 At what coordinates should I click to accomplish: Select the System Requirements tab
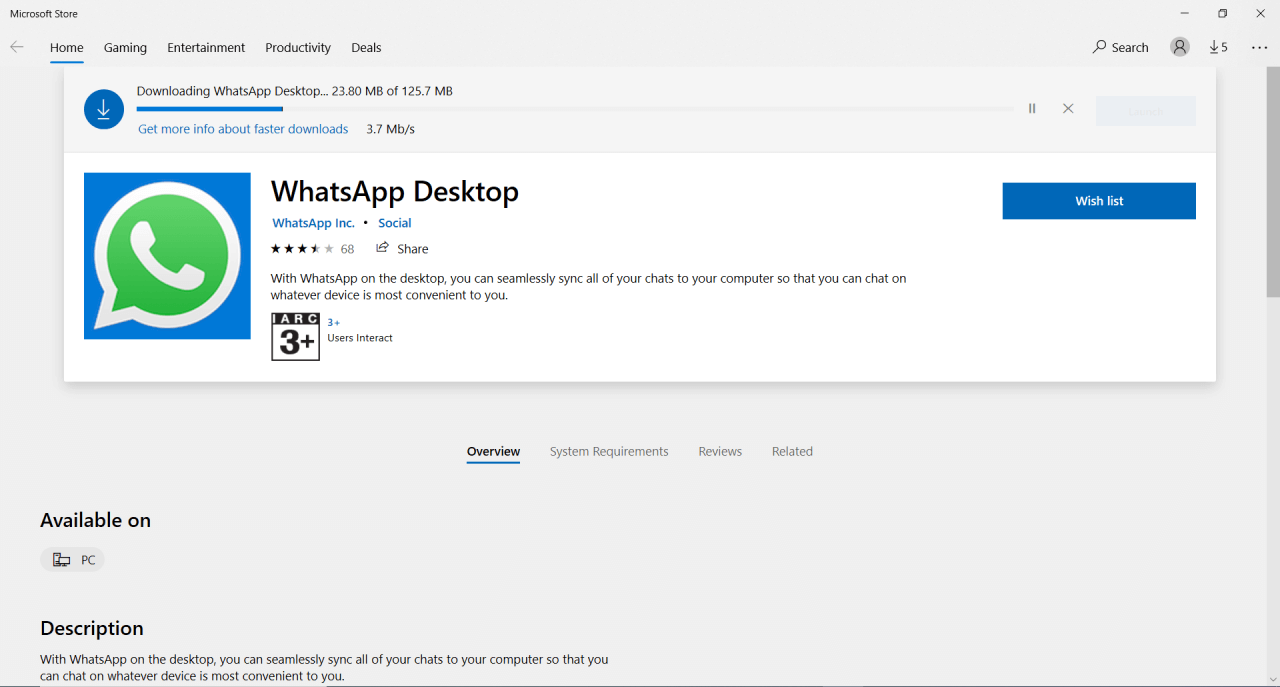point(609,452)
